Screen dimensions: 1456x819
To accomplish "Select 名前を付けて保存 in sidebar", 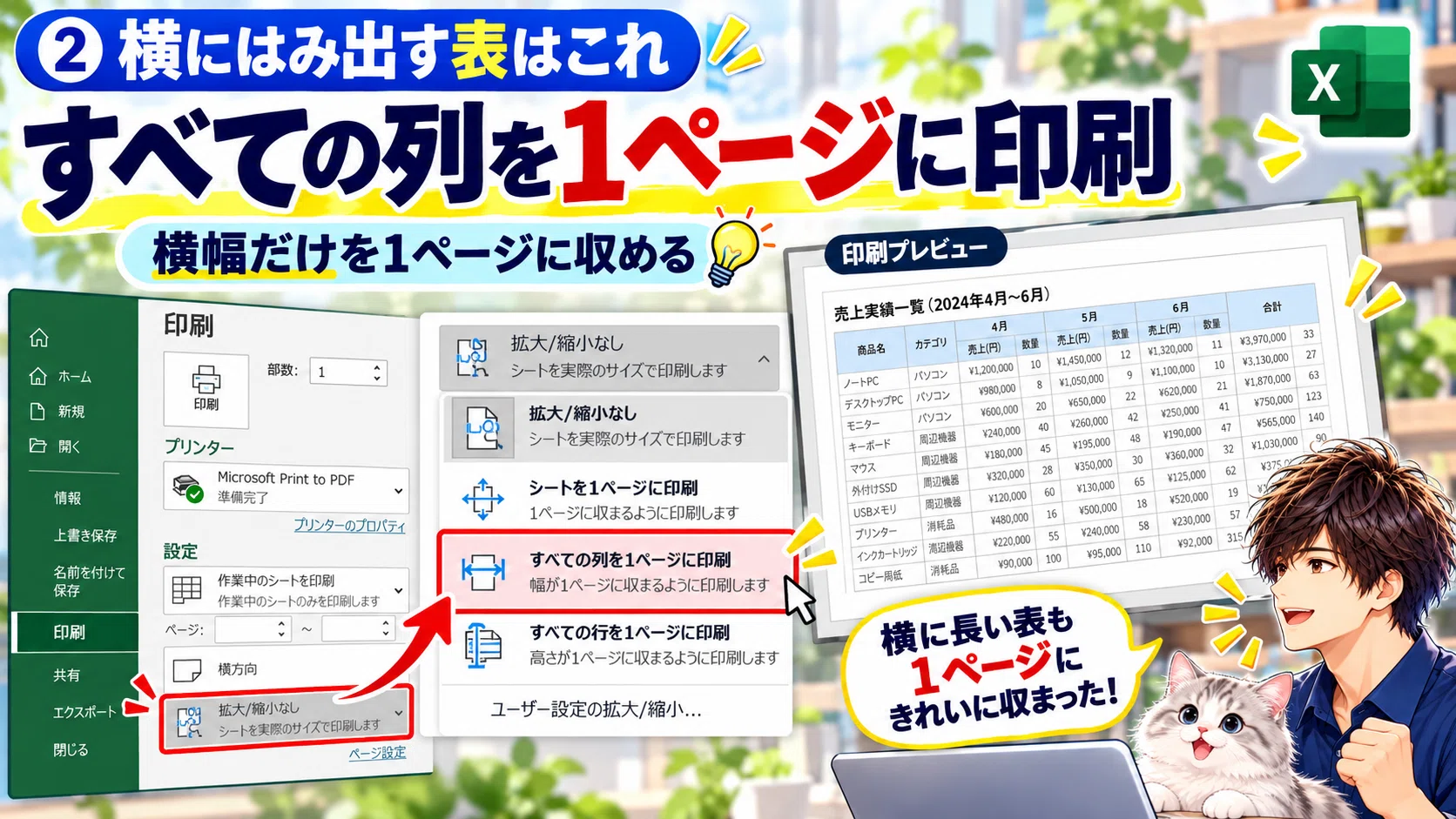I will (89, 581).
